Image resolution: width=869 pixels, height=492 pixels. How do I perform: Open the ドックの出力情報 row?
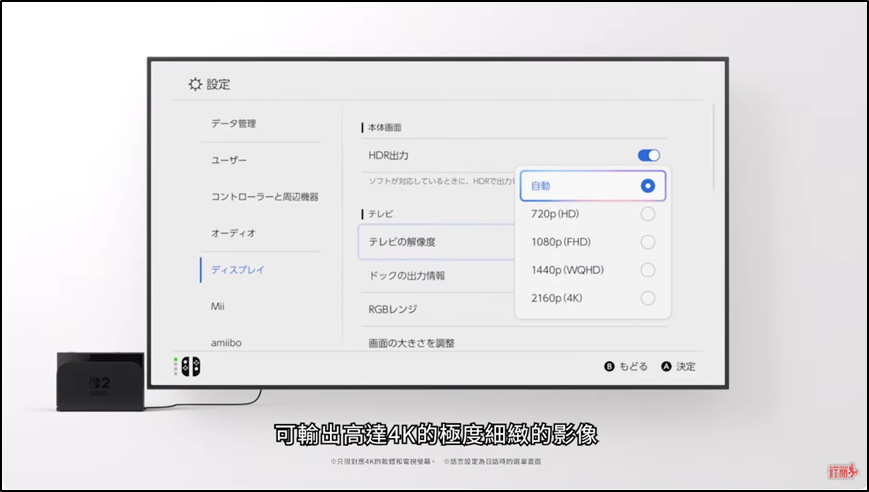click(407, 275)
